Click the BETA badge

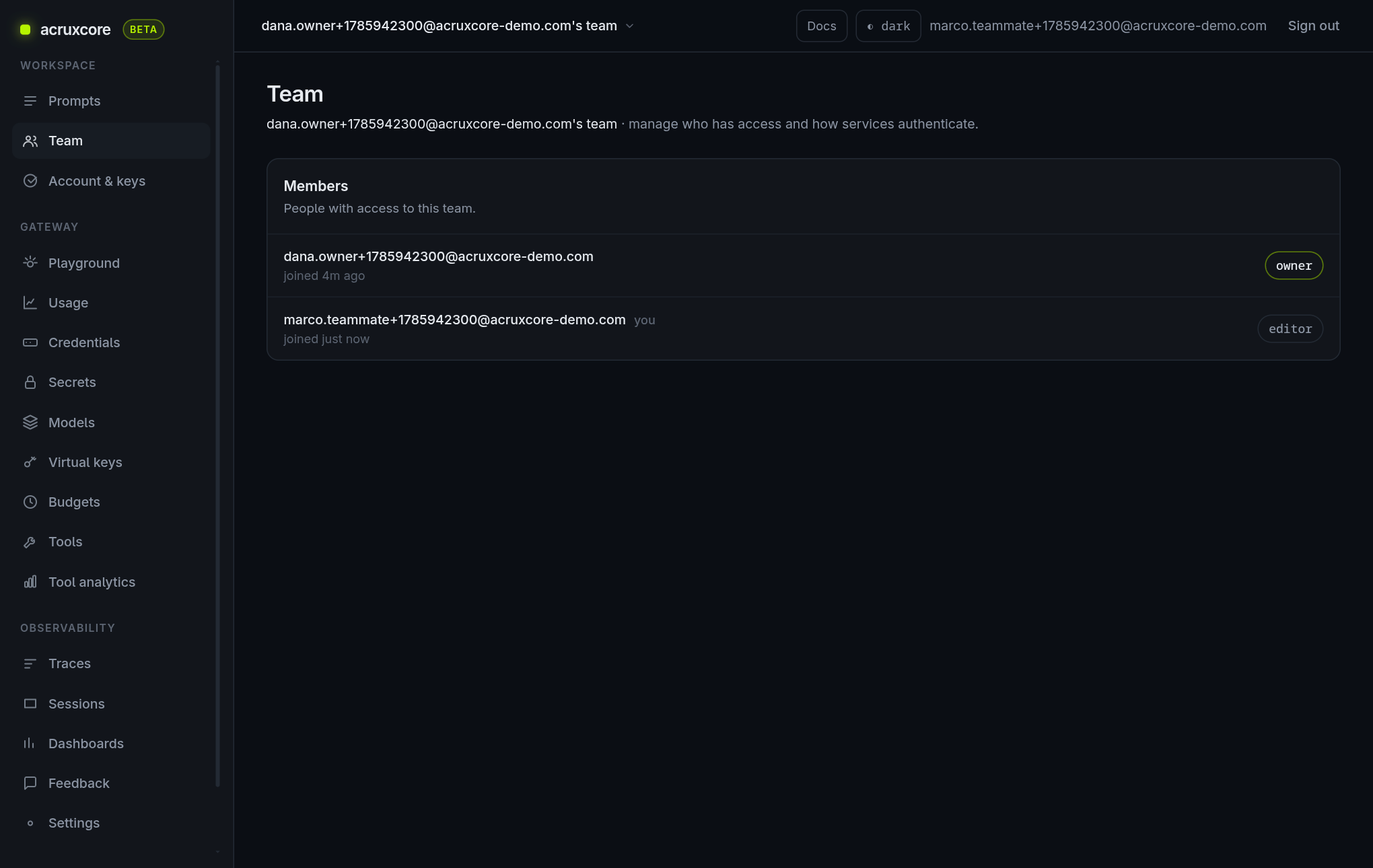143,30
